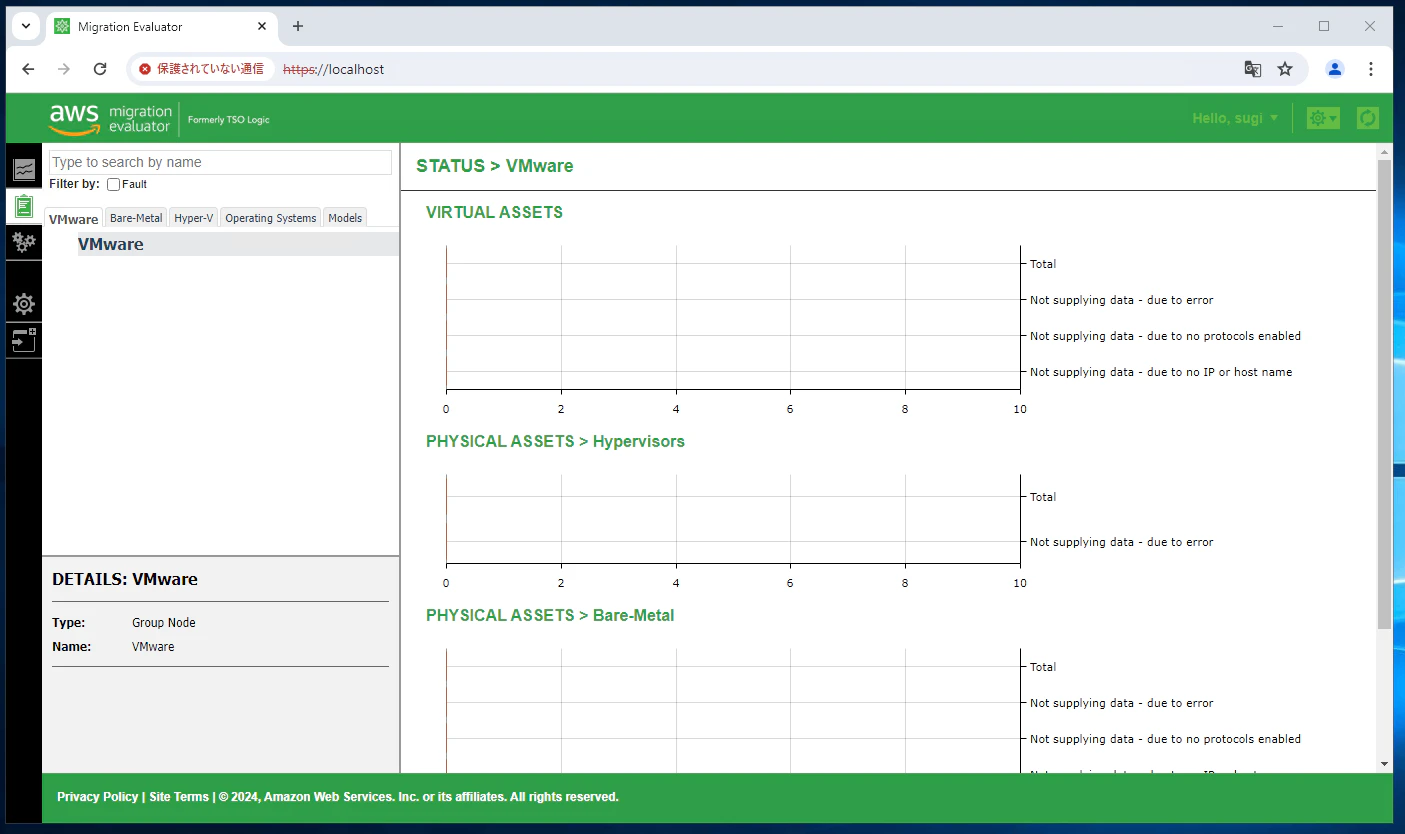The height and width of the screenshot is (834, 1405).
Task: Switch to the VMware tab
Action: point(74,219)
